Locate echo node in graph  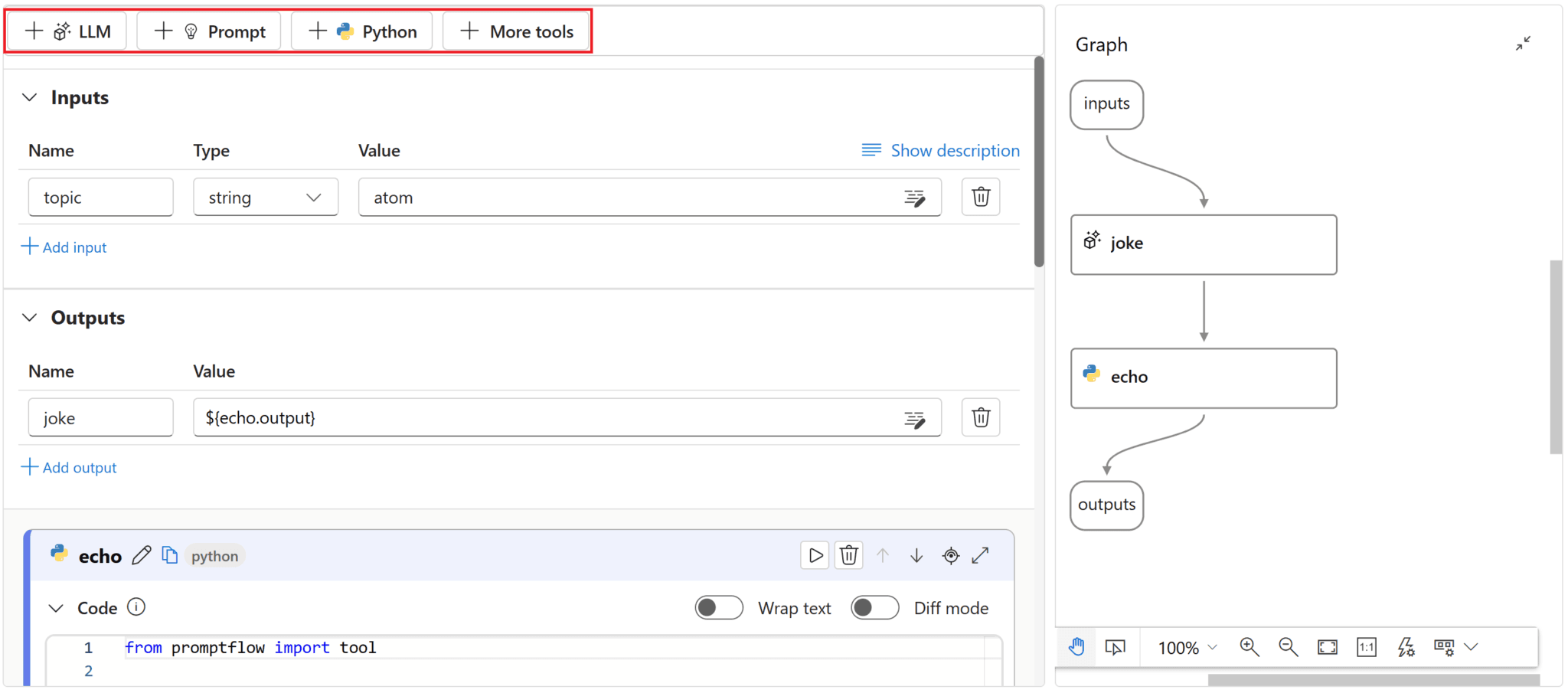[950, 555]
